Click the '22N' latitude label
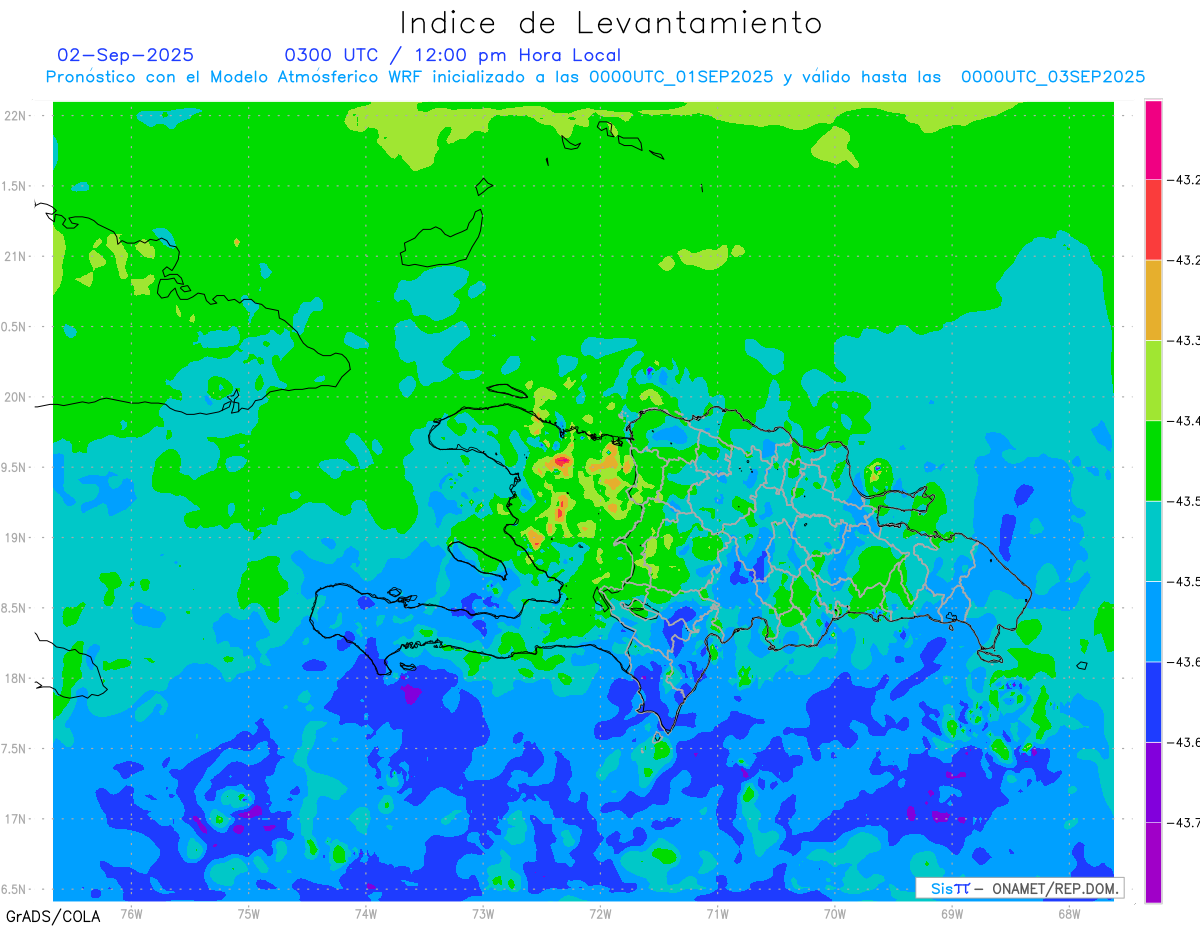1200x927 pixels. (16, 116)
